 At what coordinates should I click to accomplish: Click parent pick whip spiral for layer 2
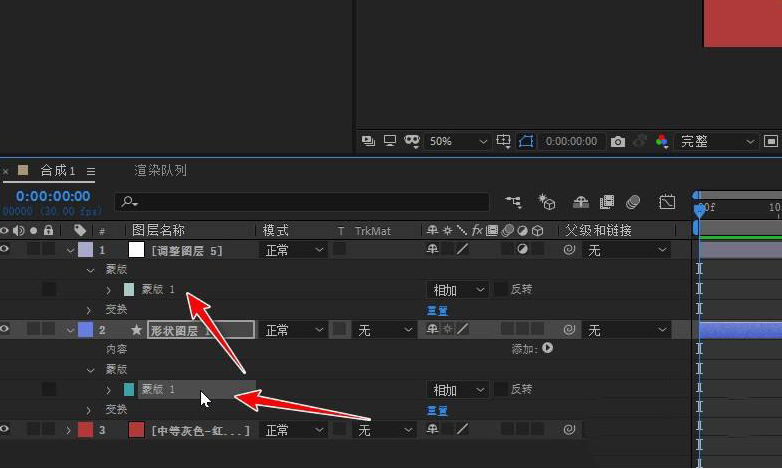click(x=569, y=329)
